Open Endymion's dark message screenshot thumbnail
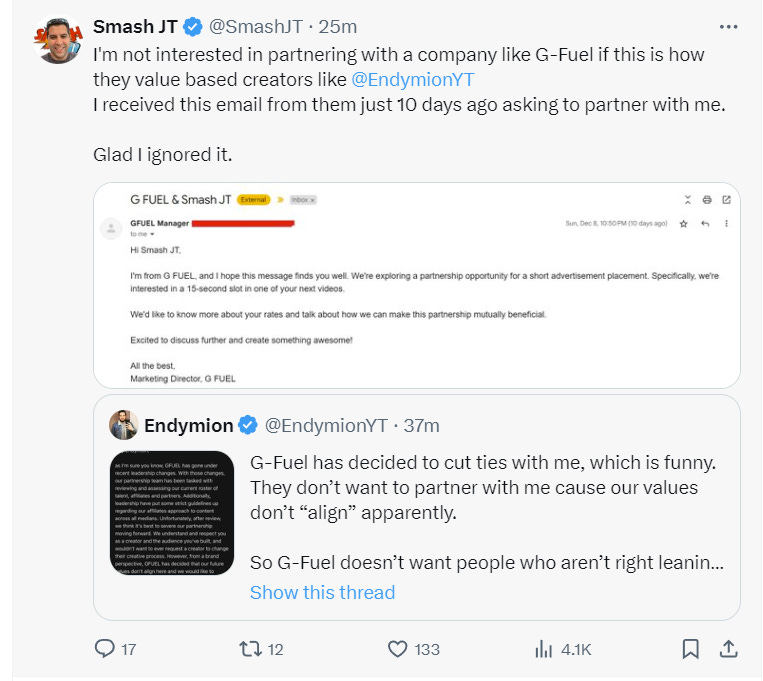 tap(172, 513)
